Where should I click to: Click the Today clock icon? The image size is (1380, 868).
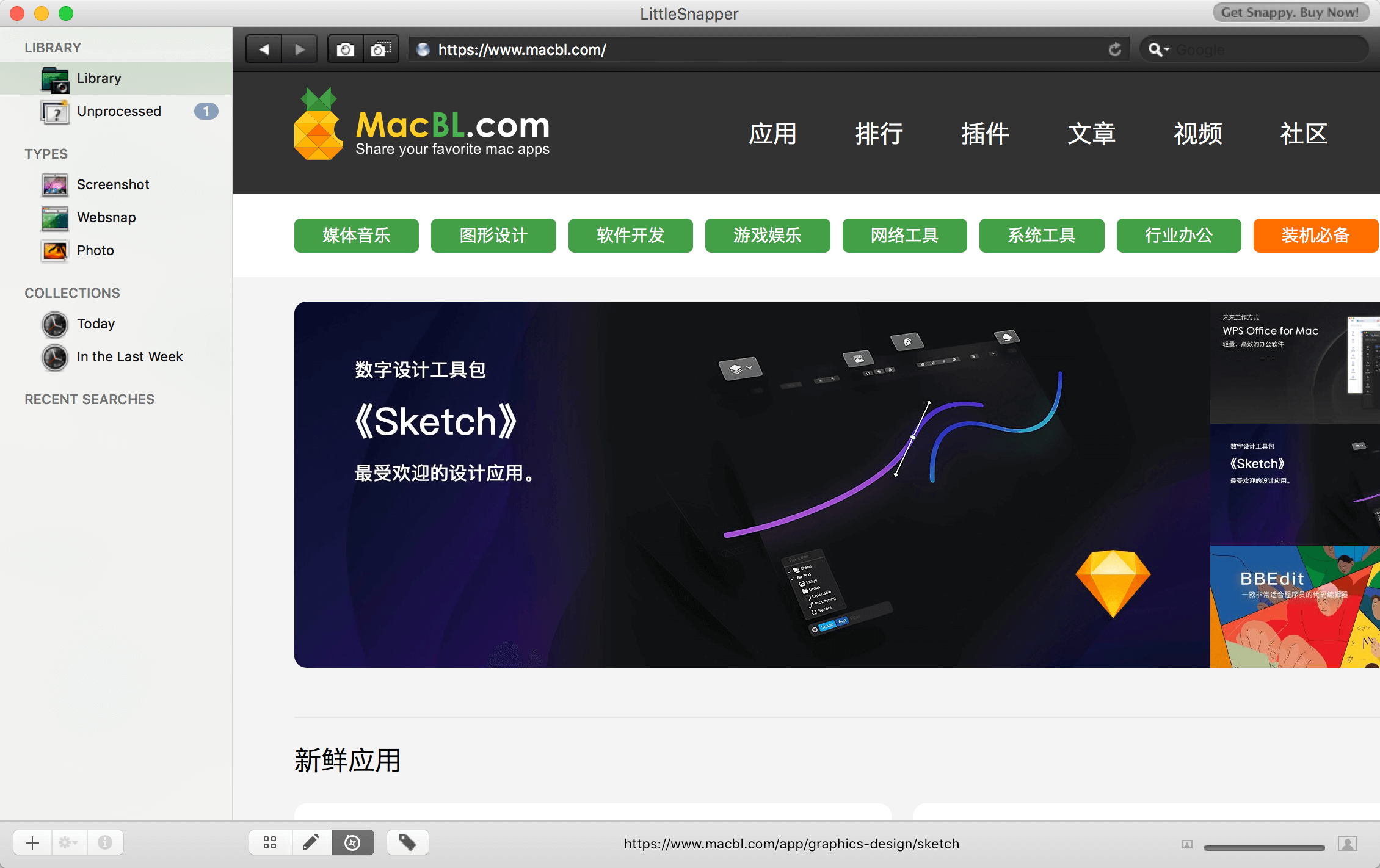pyautogui.click(x=55, y=324)
